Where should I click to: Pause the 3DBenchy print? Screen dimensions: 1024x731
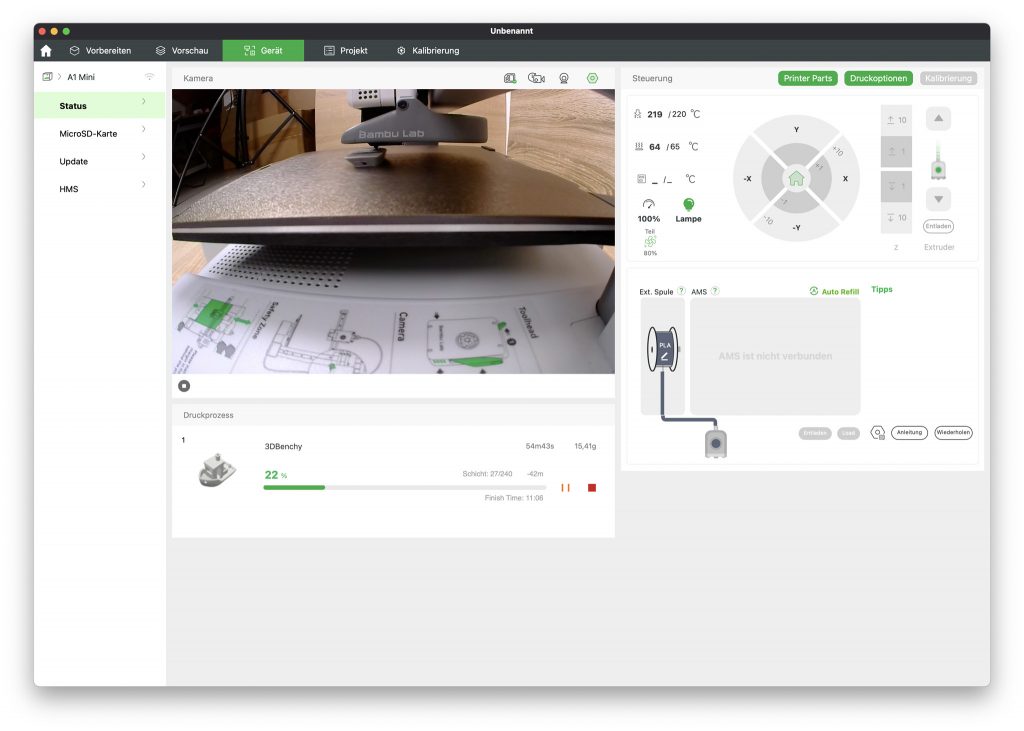point(565,487)
